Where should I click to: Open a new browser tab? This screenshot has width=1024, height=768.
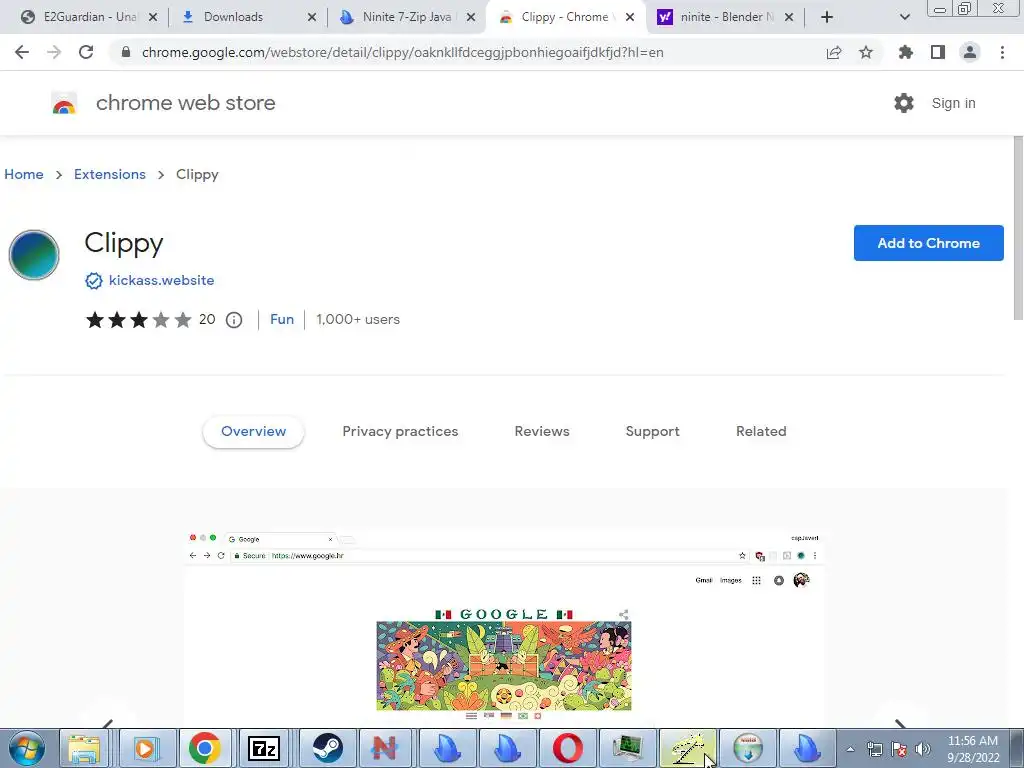(x=827, y=17)
